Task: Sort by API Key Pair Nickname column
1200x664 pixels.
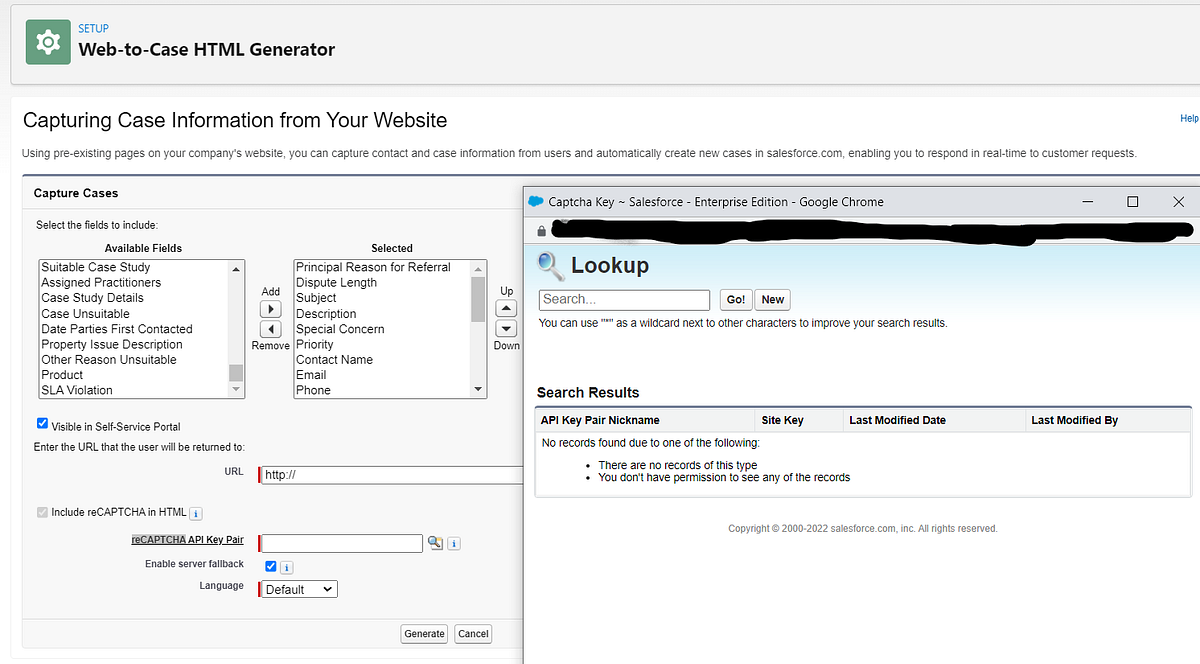Action: click(x=600, y=420)
